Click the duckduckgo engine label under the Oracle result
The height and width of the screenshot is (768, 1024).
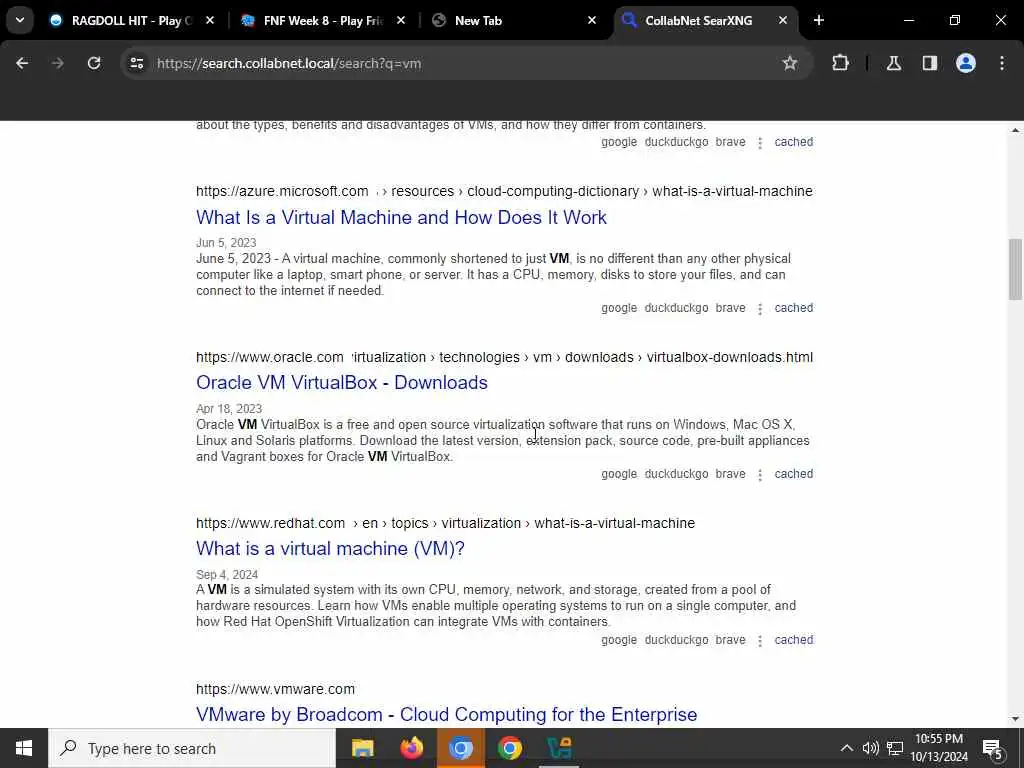click(677, 473)
